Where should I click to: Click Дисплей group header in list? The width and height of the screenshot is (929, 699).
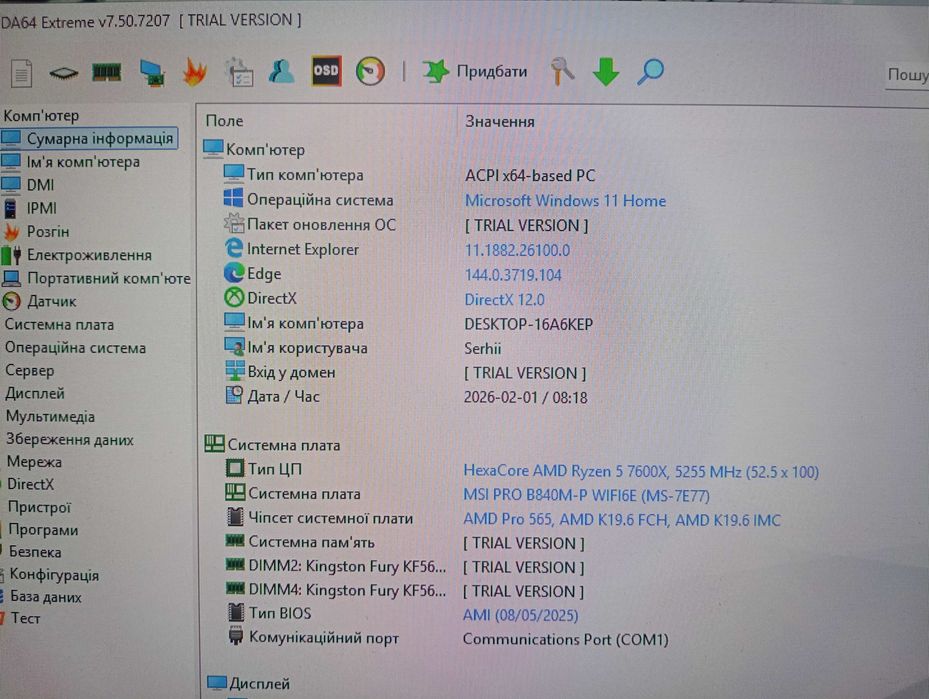coord(249,684)
